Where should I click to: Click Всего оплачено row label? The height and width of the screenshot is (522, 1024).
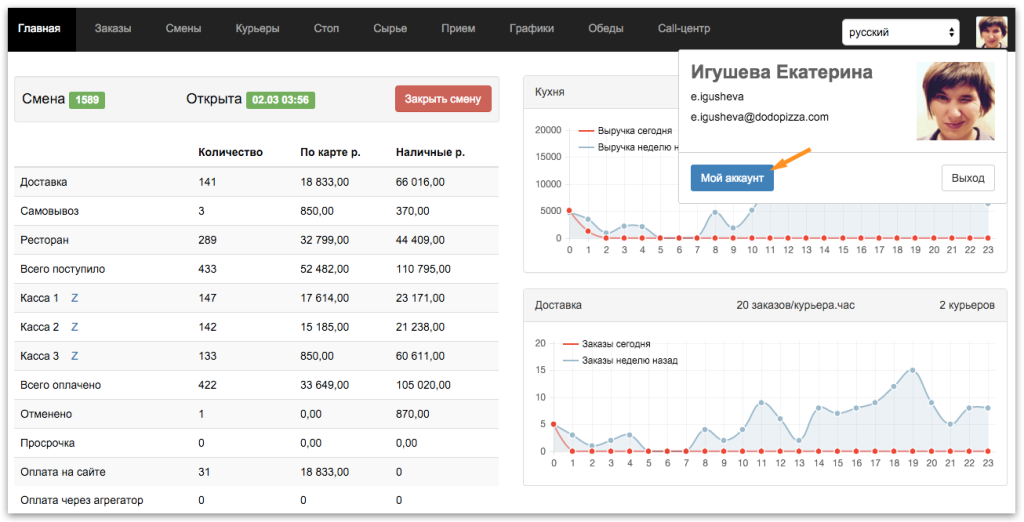(61, 385)
